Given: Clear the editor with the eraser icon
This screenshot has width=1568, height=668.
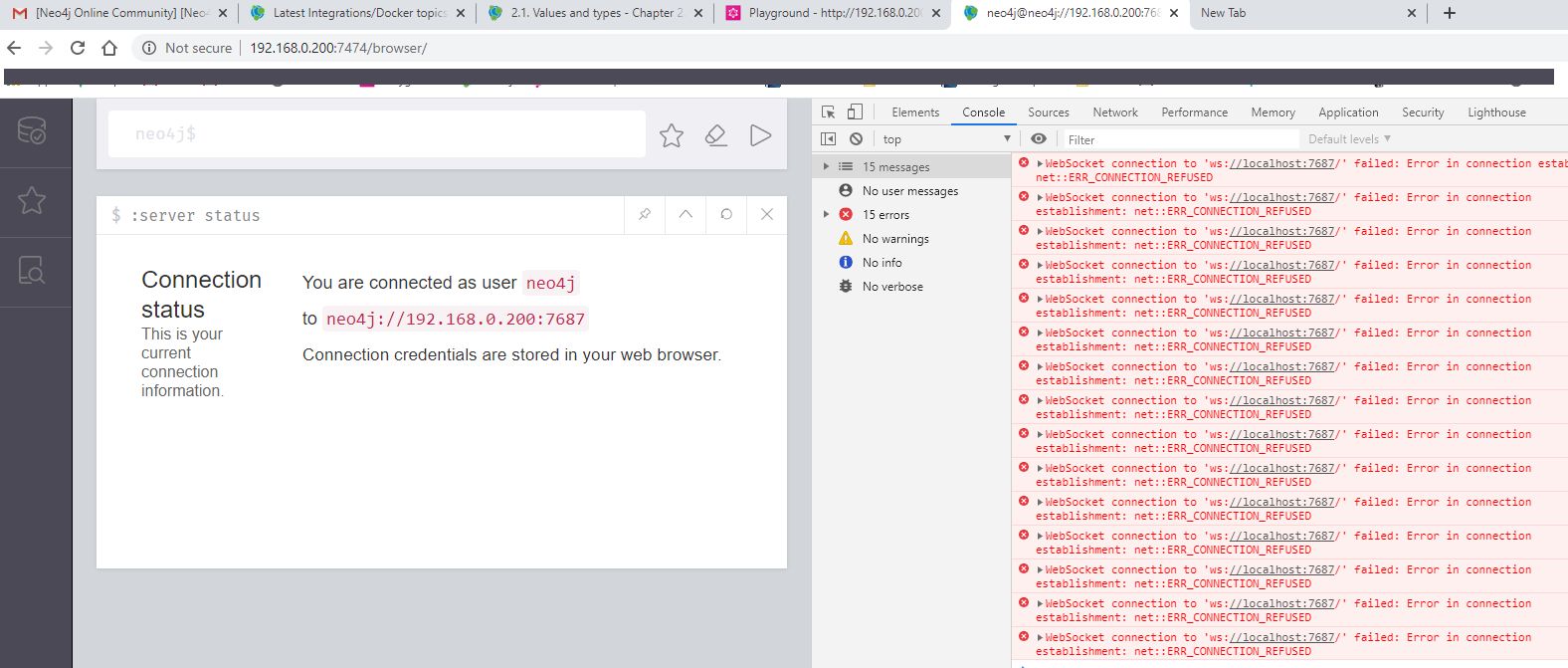Looking at the screenshot, I should (715, 135).
